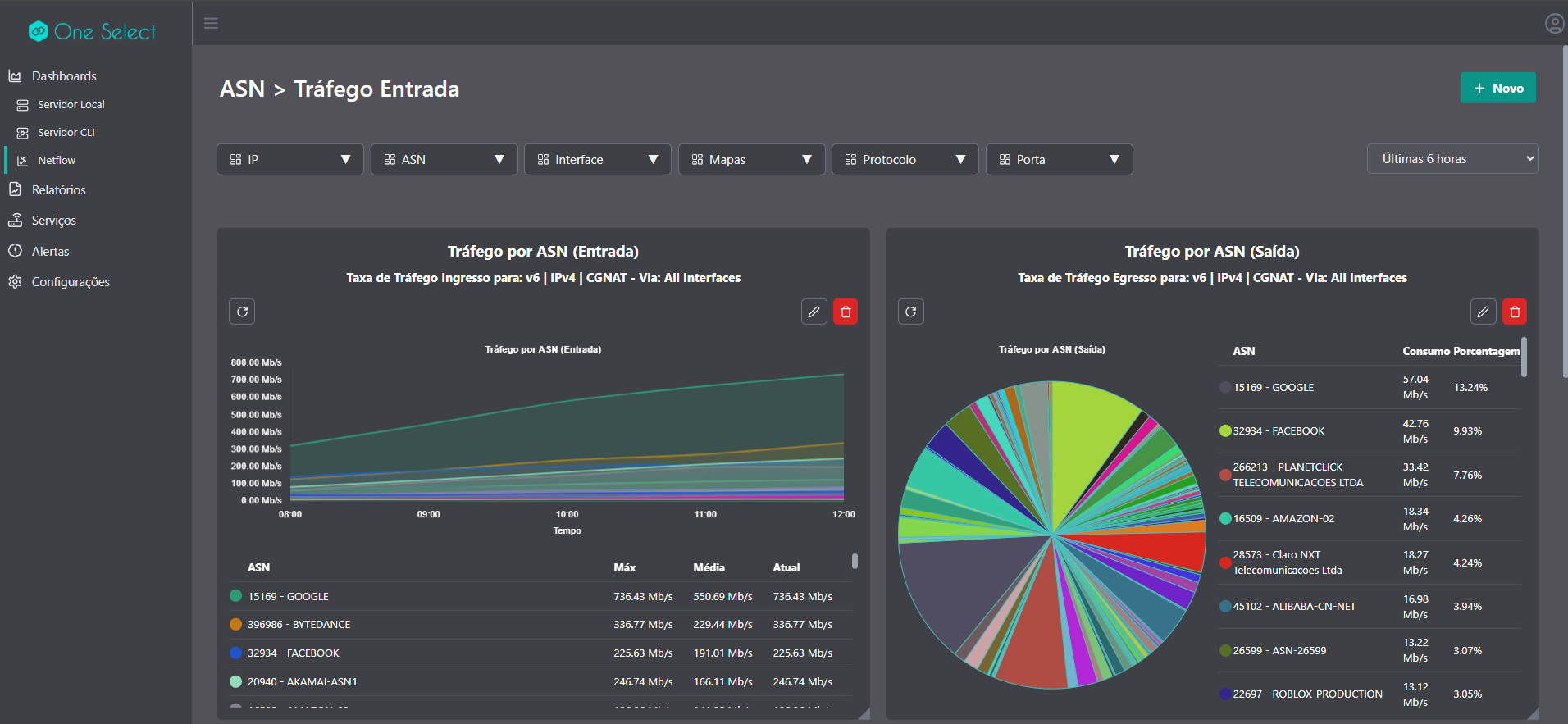This screenshot has width=1568, height=724.
Task: Click the Netflow graph icon
Action: (x=22, y=161)
